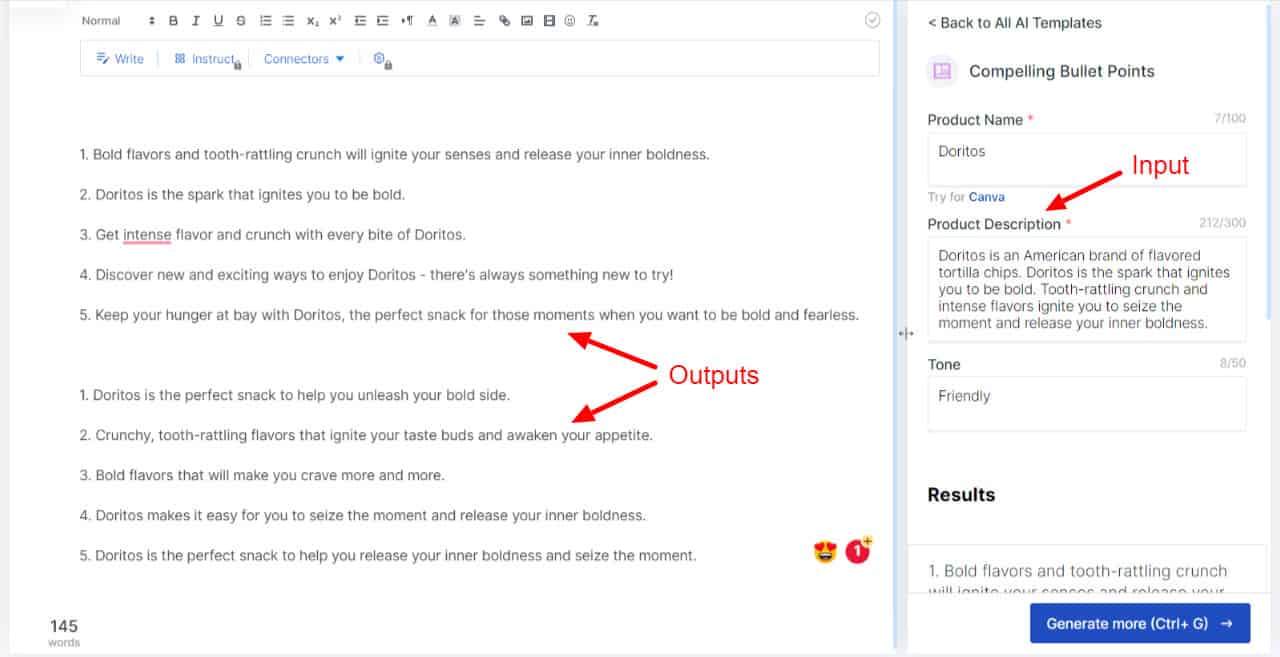
Task: Open the locked settings gear
Action: click(381, 60)
